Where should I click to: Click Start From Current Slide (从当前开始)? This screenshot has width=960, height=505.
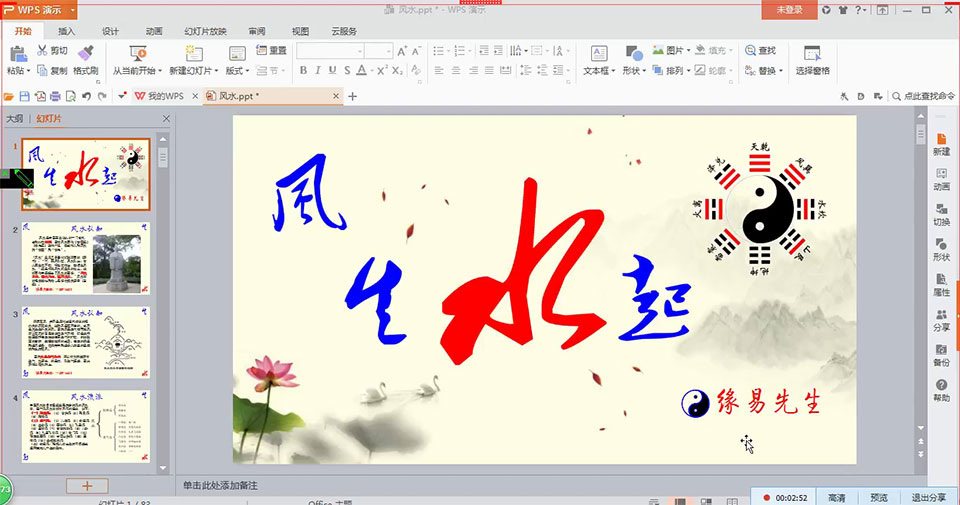tap(137, 60)
